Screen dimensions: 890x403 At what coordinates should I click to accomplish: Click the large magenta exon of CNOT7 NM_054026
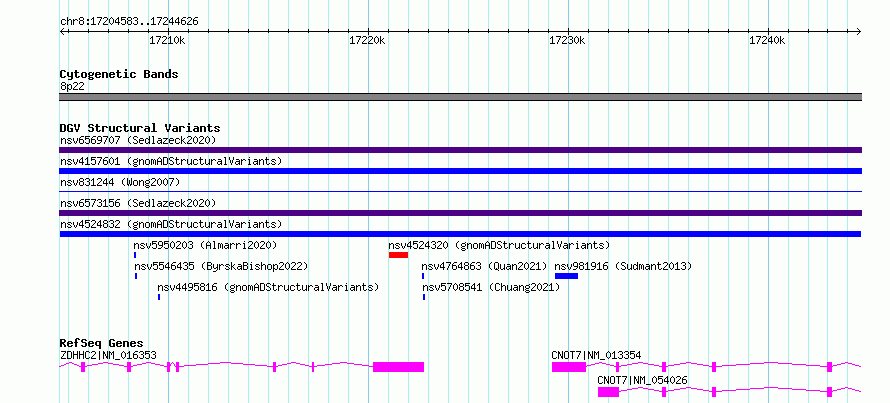pyautogui.click(x=608, y=392)
